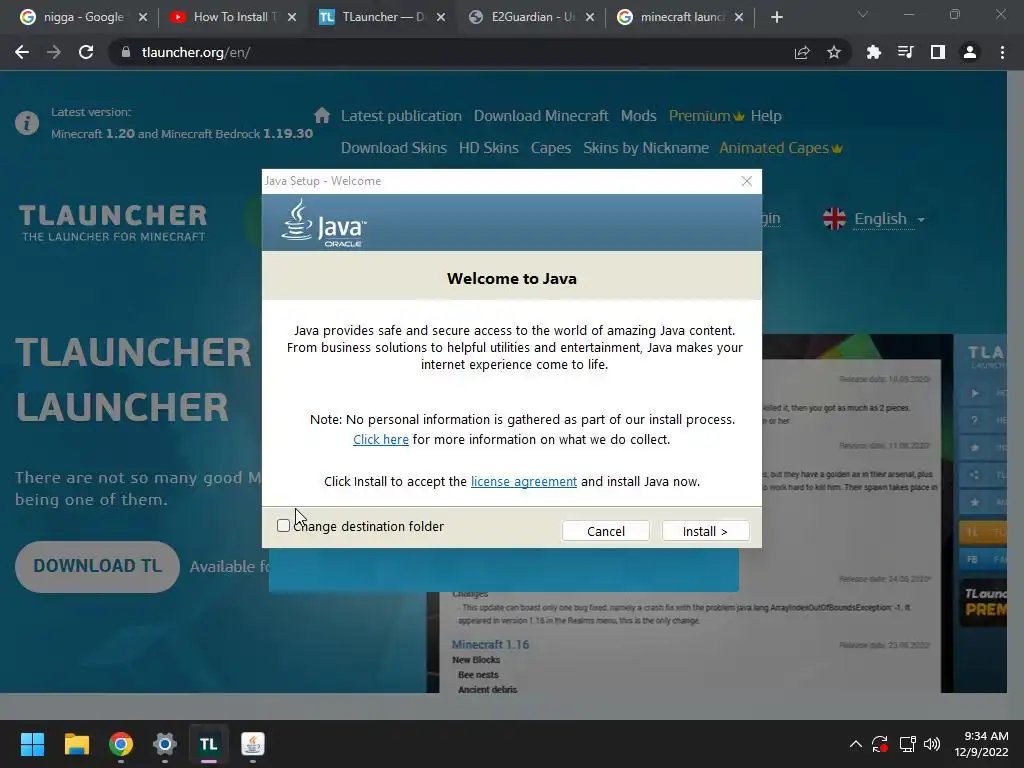Open the license agreement link

pos(524,481)
